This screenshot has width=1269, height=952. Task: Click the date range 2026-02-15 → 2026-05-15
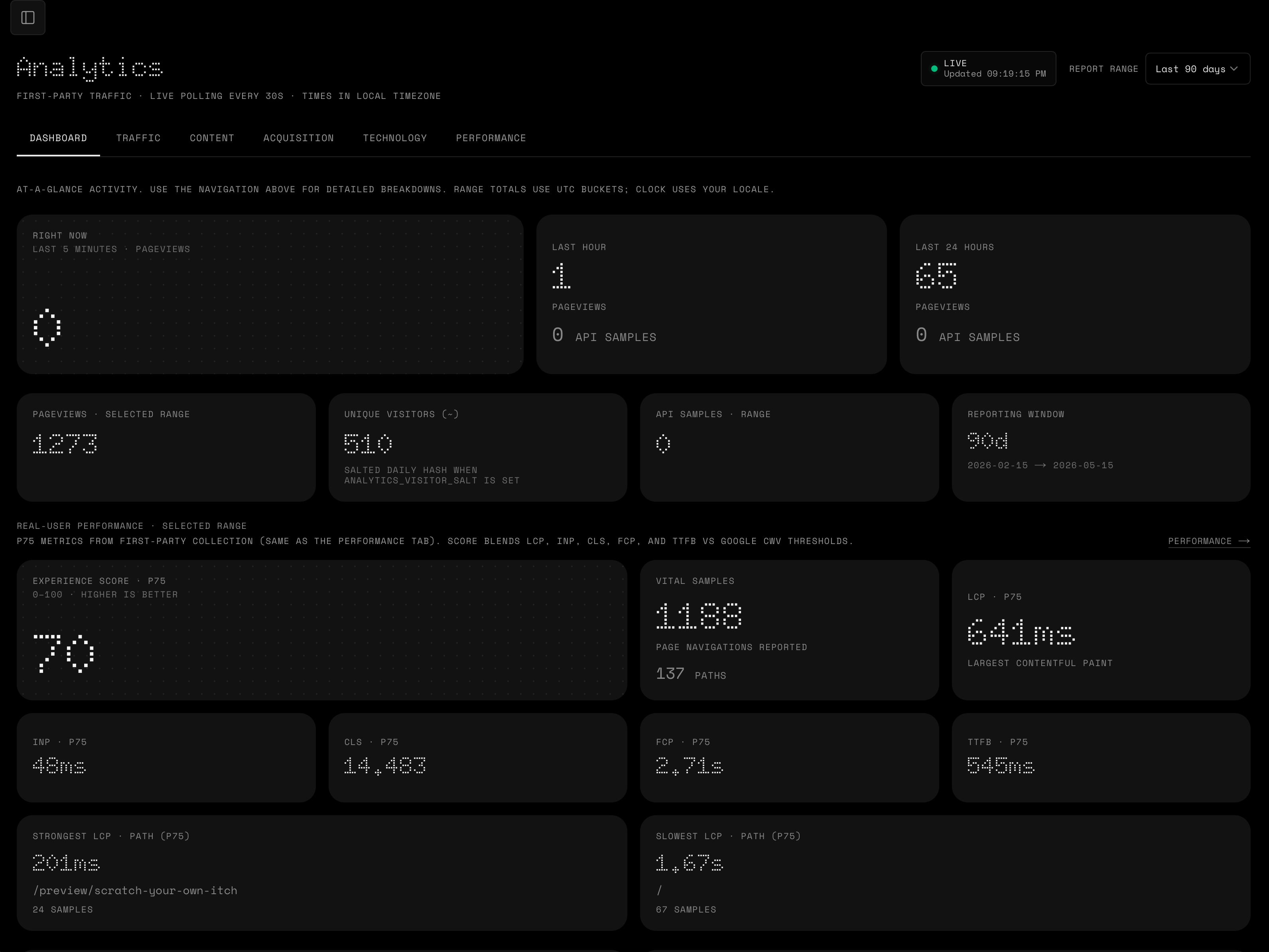(x=1040, y=465)
